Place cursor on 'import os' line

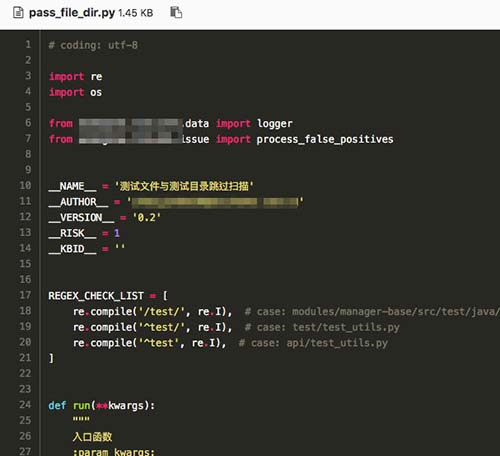point(76,92)
